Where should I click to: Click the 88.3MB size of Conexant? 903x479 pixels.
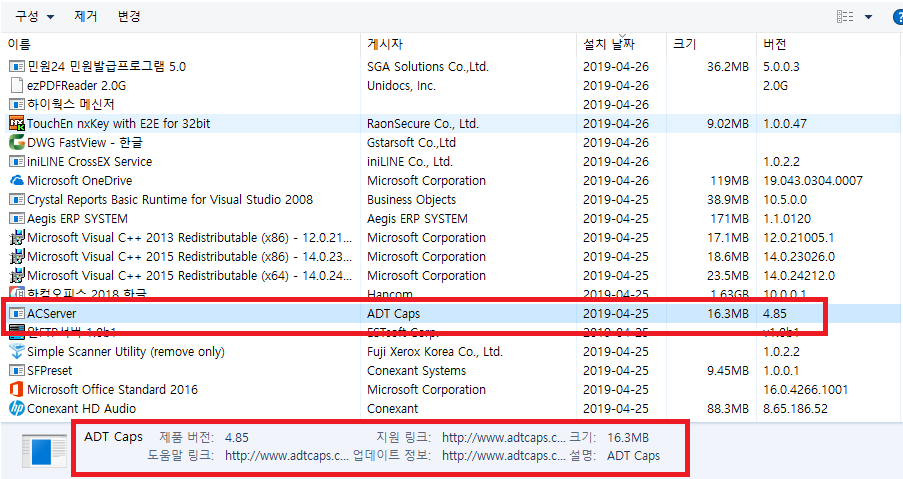(x=728, y=409)
